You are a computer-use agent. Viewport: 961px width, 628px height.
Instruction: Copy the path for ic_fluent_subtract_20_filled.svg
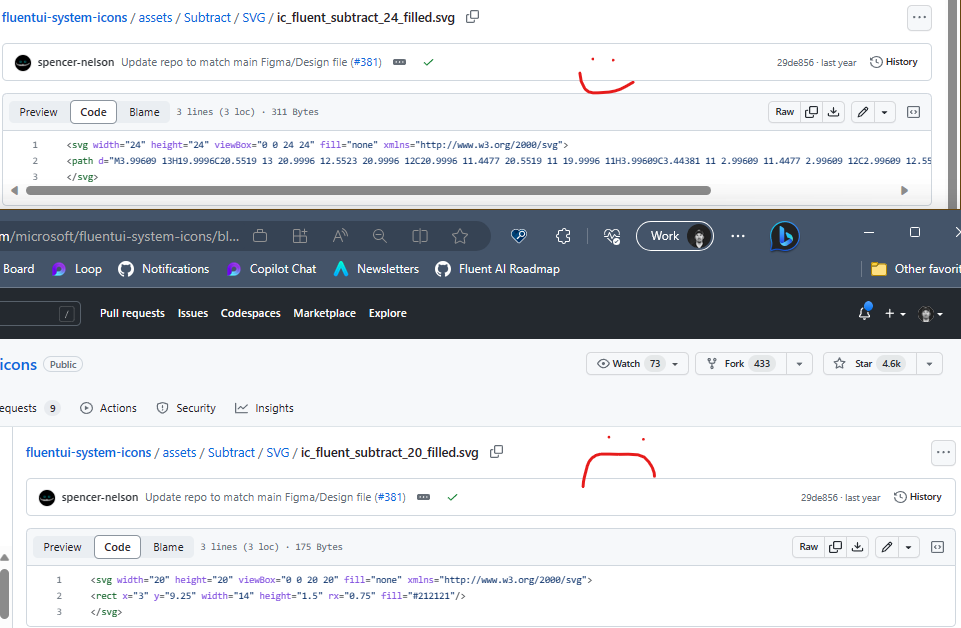pos(496,452)
